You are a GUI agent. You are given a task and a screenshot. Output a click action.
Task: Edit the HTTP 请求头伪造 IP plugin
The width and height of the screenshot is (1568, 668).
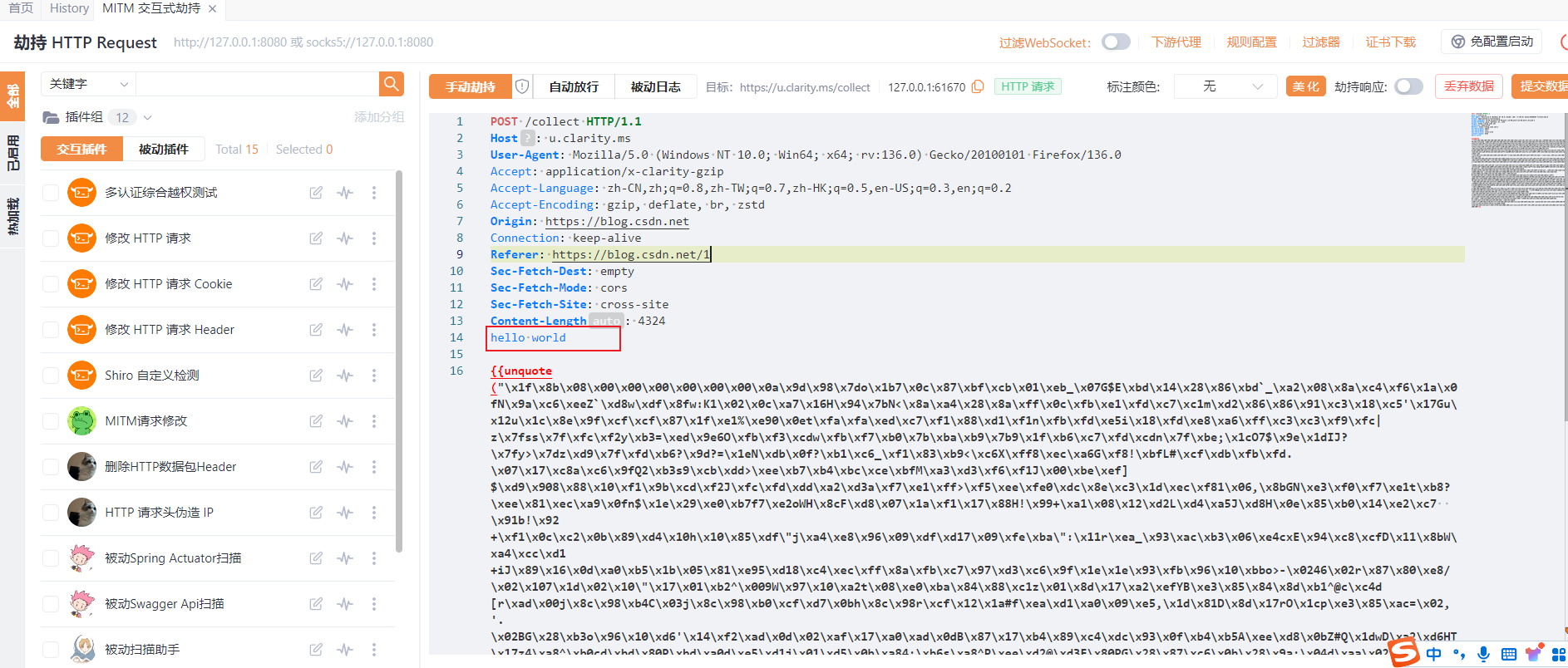pyautogui.click(x=316, y=513)
